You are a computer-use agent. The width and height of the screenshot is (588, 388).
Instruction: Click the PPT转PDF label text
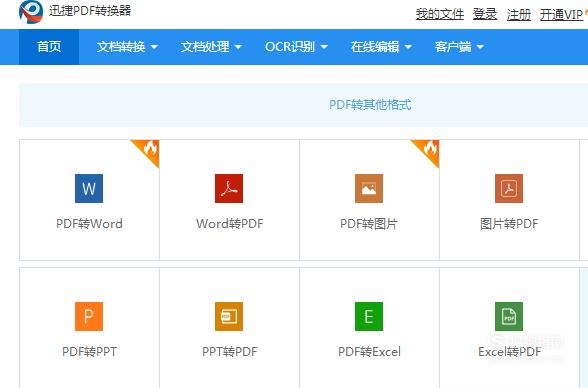(x=230, y=352)
